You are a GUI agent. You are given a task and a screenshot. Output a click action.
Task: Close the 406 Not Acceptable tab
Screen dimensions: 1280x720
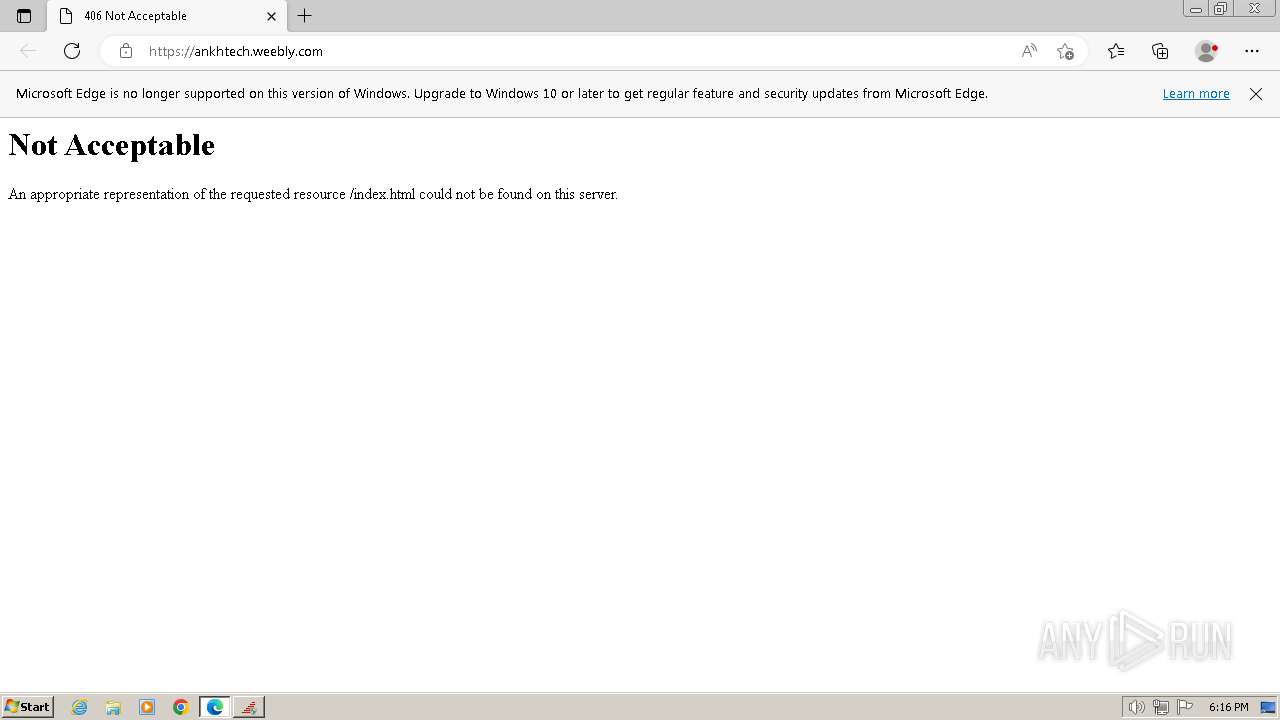[271, 16]
